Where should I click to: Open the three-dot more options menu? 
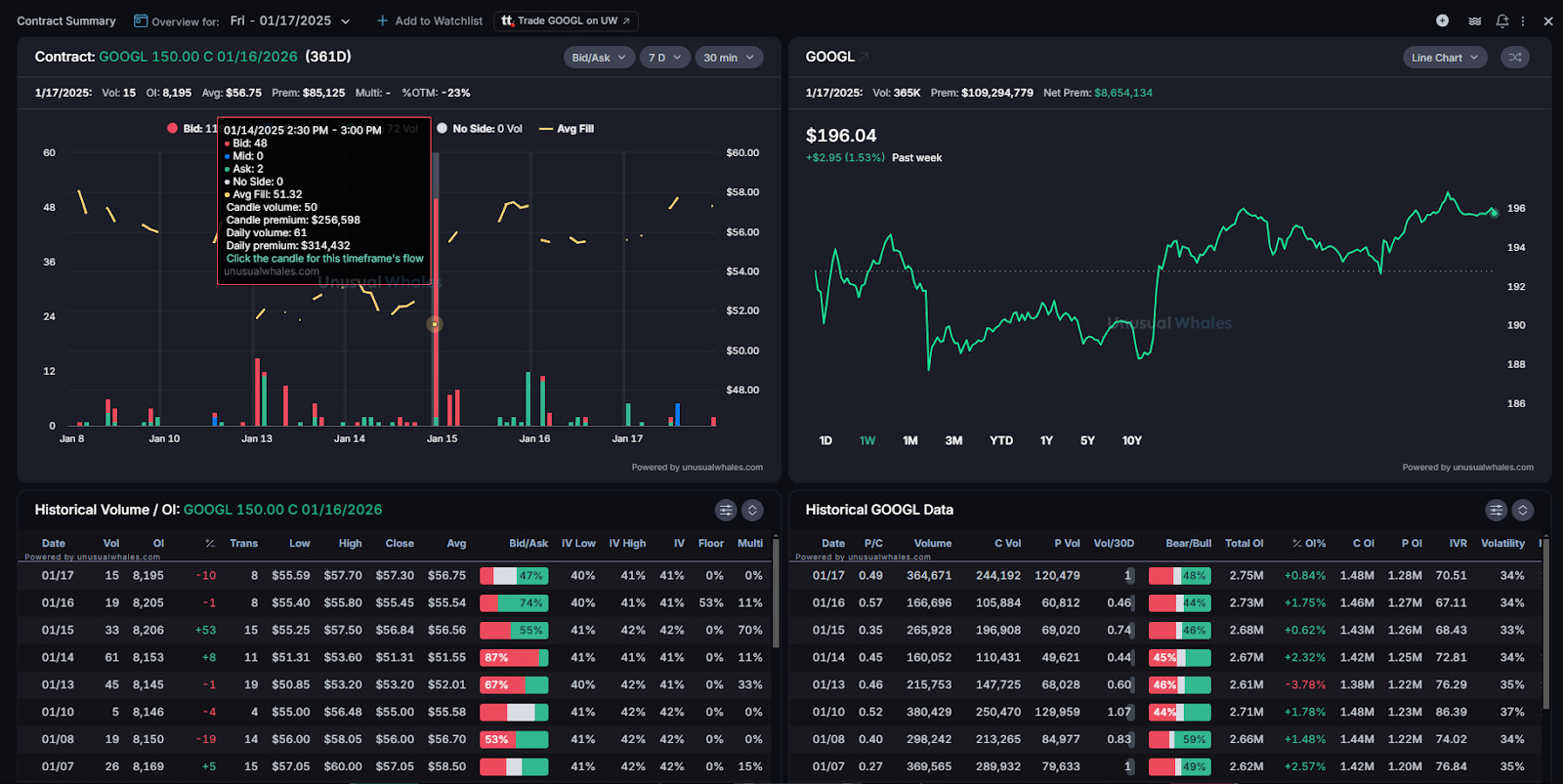pos(1523,21)
